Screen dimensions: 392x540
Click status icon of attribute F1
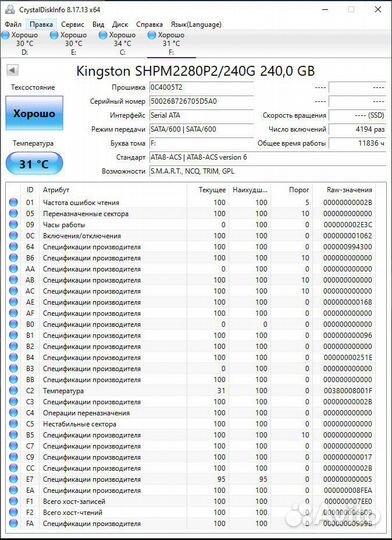coord(13,501)
